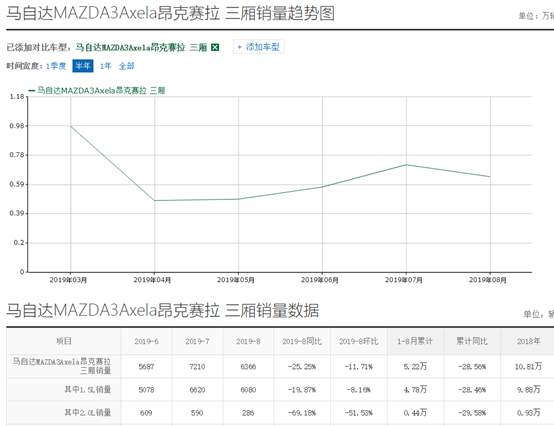Image resolution: width=554 pixels, height=426 pixels.
Task: Click the cell value 4.78万
Action: coord(415,390)
